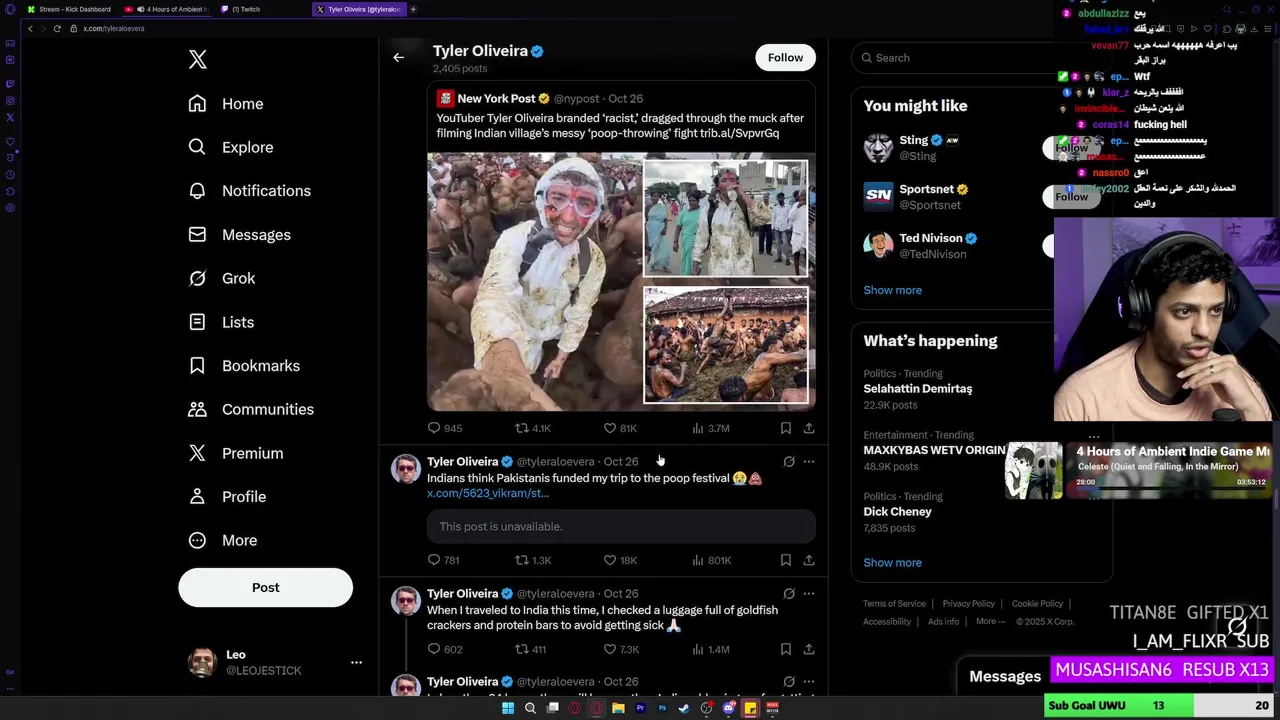The image size is (1280, 720).
Task: Bookmark the New York Post repost
Action: coord(786,428)
